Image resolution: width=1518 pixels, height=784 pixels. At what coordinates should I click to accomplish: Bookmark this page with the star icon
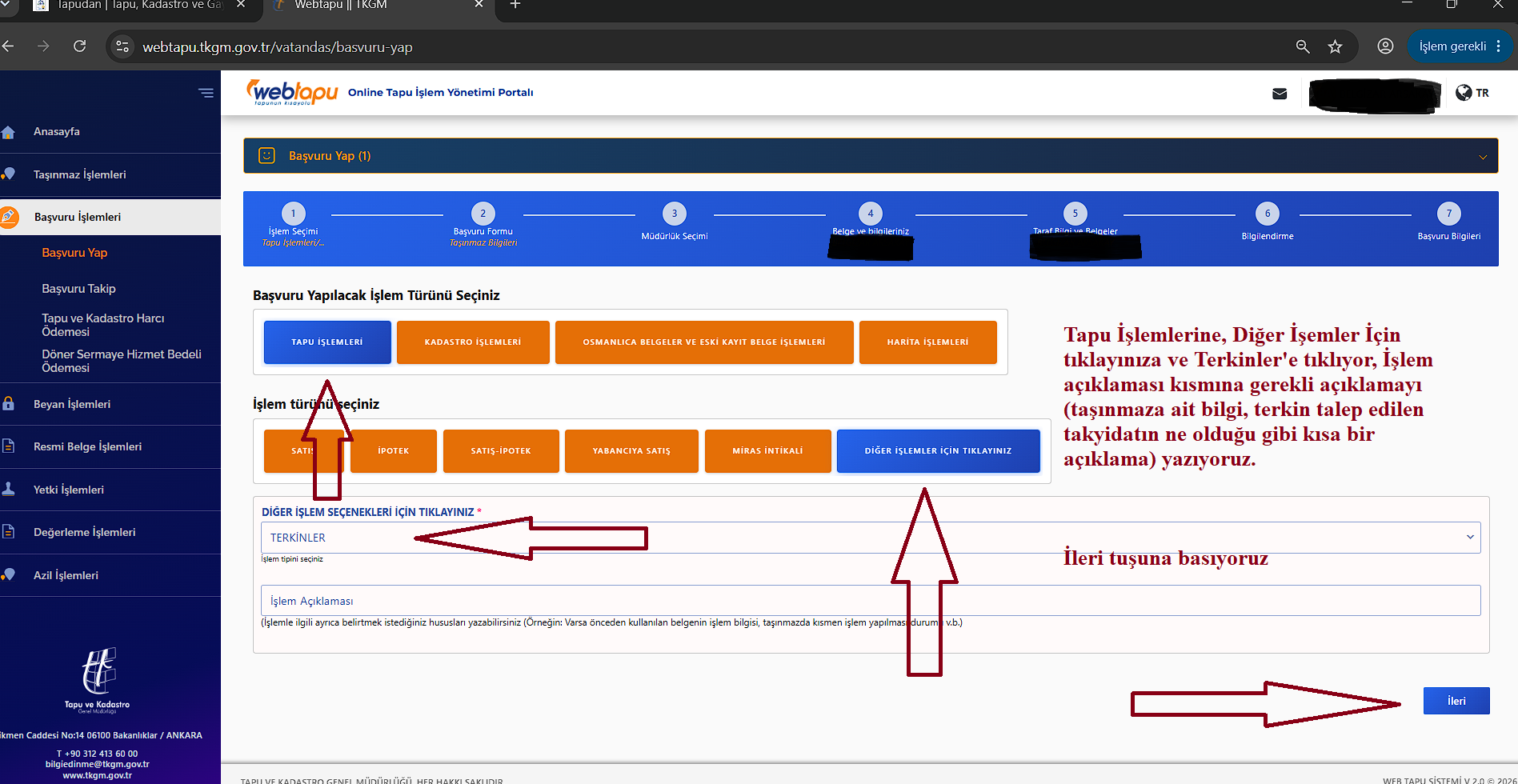(x=1335, y=46)
